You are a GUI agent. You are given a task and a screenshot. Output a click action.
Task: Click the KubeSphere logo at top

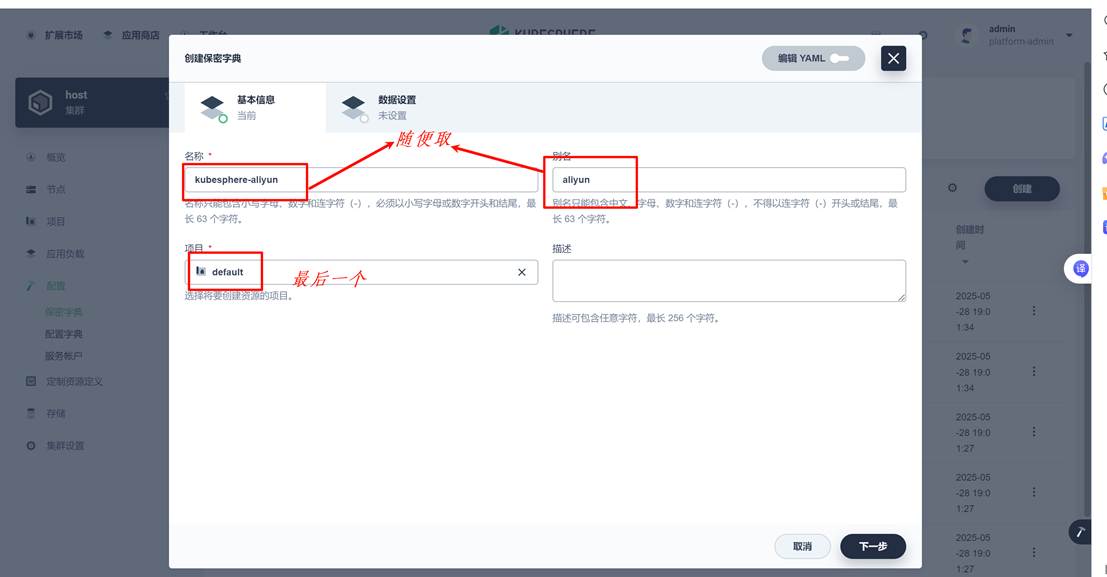point(542,31)
